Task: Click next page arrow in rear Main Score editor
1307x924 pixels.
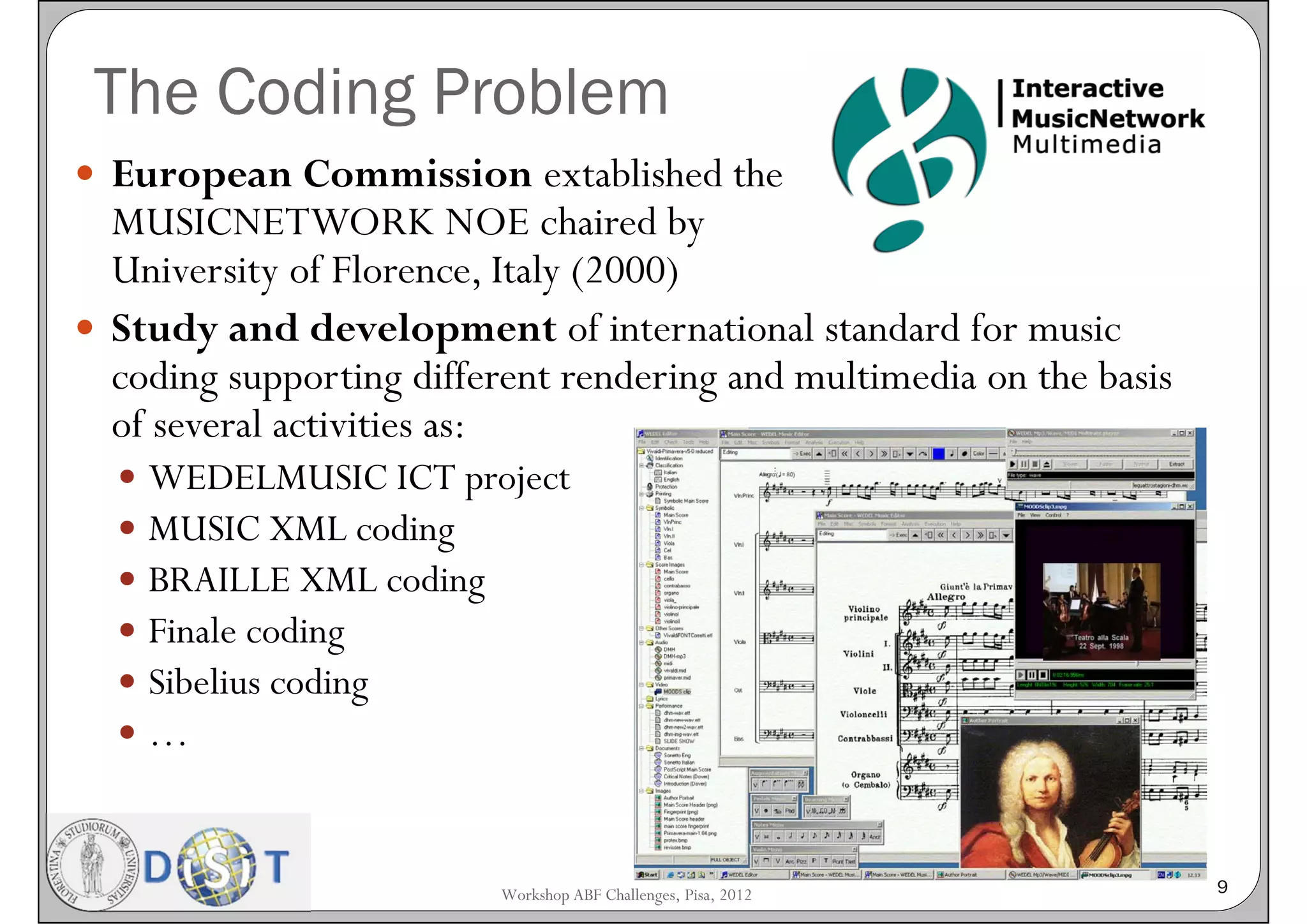Action: click(x=871, y=454)
